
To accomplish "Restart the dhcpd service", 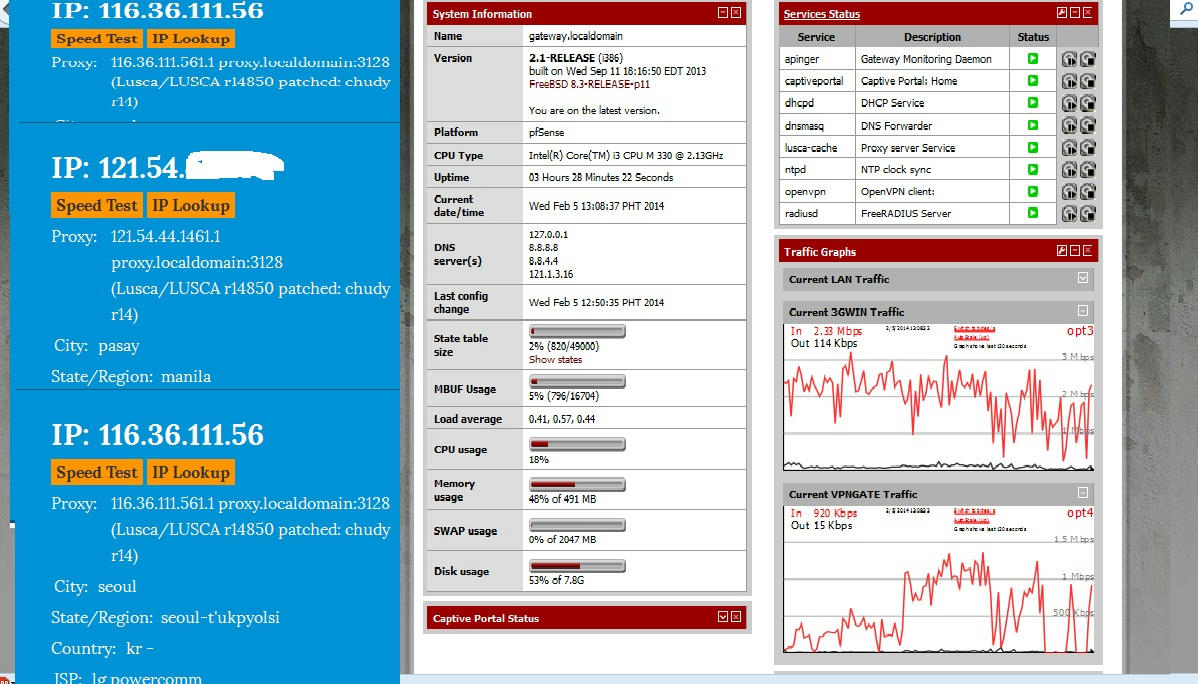I will [1069, 103].
